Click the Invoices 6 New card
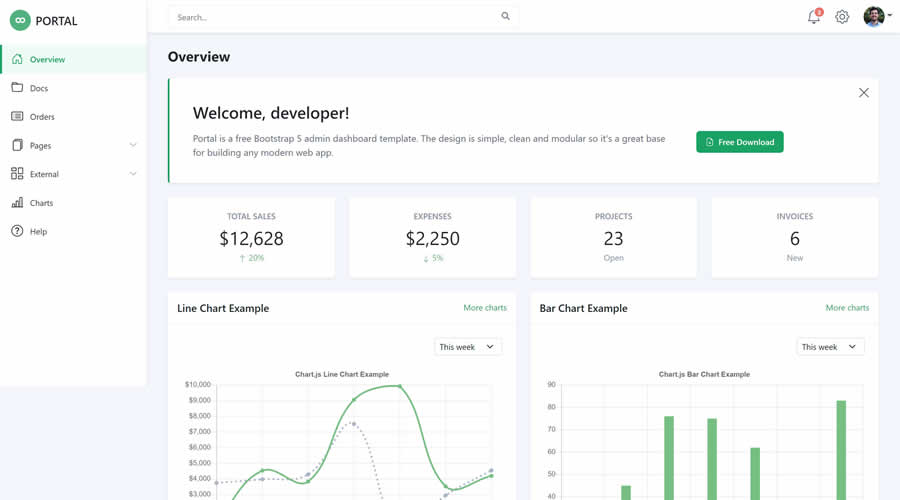This screenshot has height=500, width=900. tap(794, 238)
